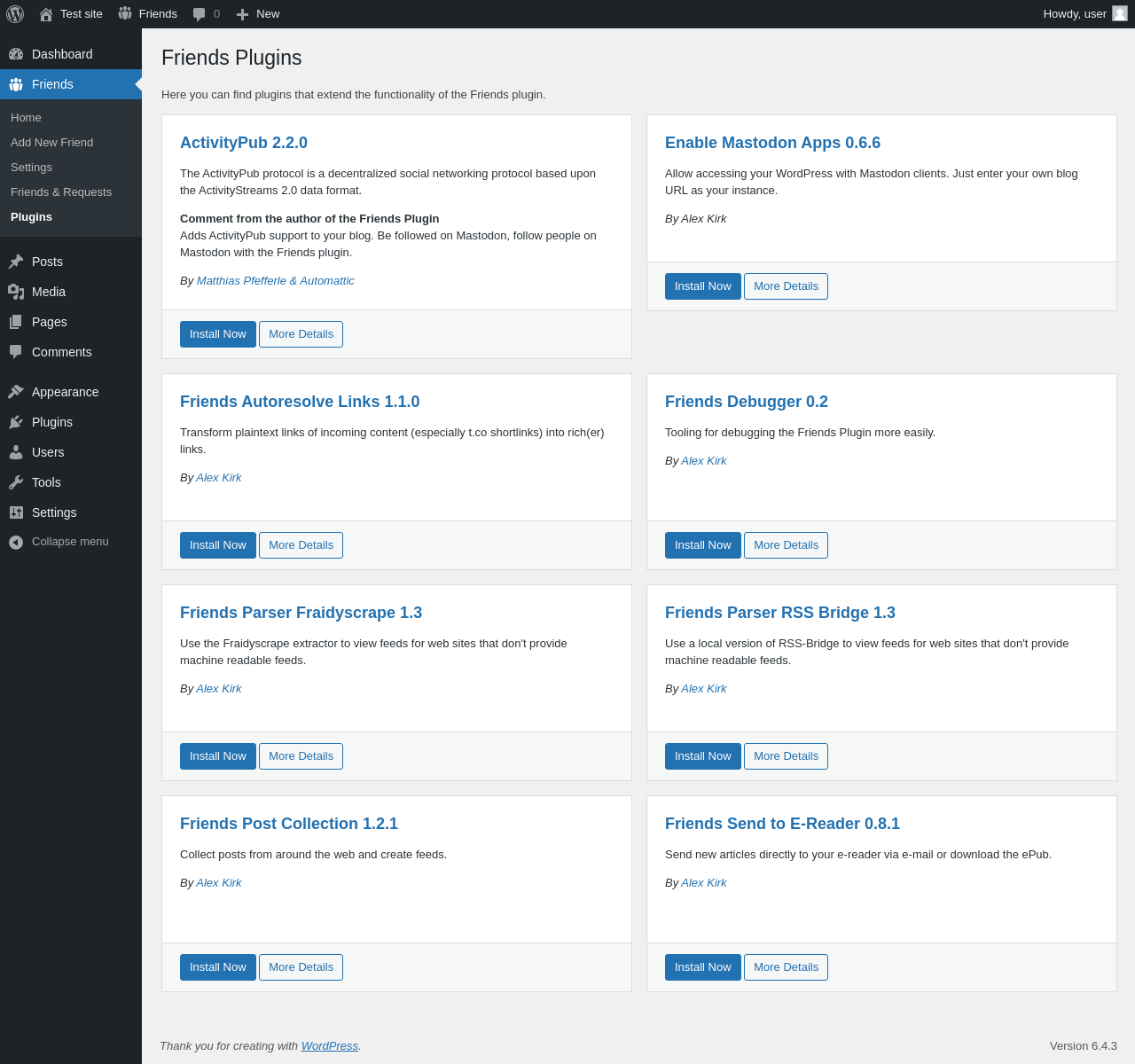Open the Media menu label

click(49, 292)
